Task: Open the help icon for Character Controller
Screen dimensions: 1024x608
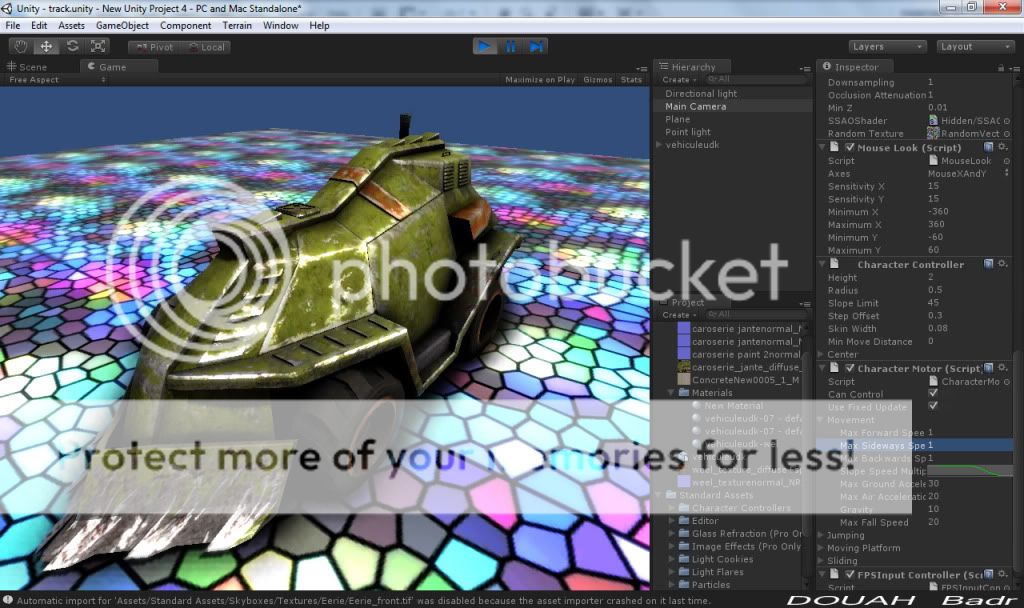Action: click(988, 264)
